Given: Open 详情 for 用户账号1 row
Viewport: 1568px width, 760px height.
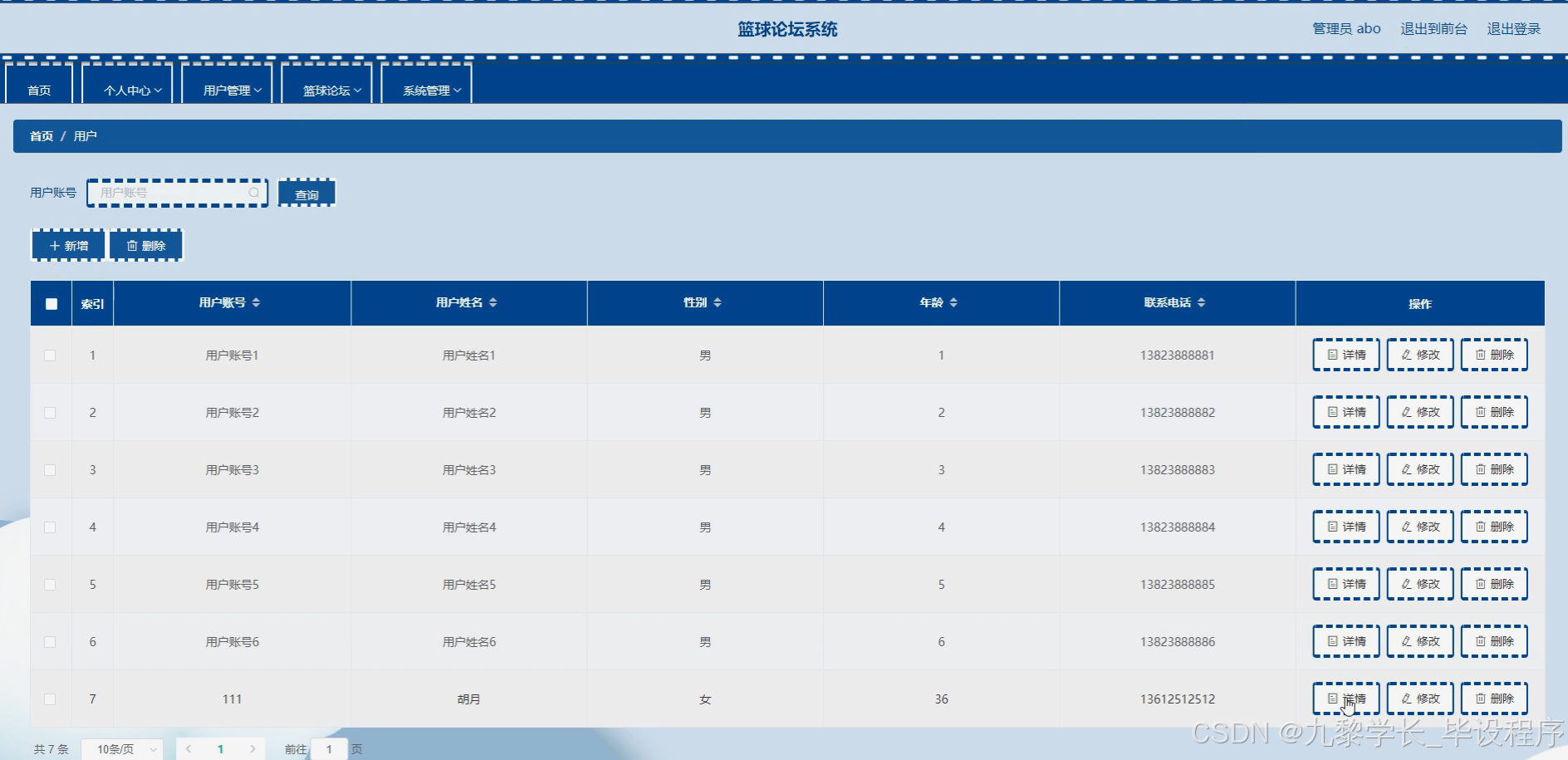Looking at the screenshot, I should click(1346, 355).
